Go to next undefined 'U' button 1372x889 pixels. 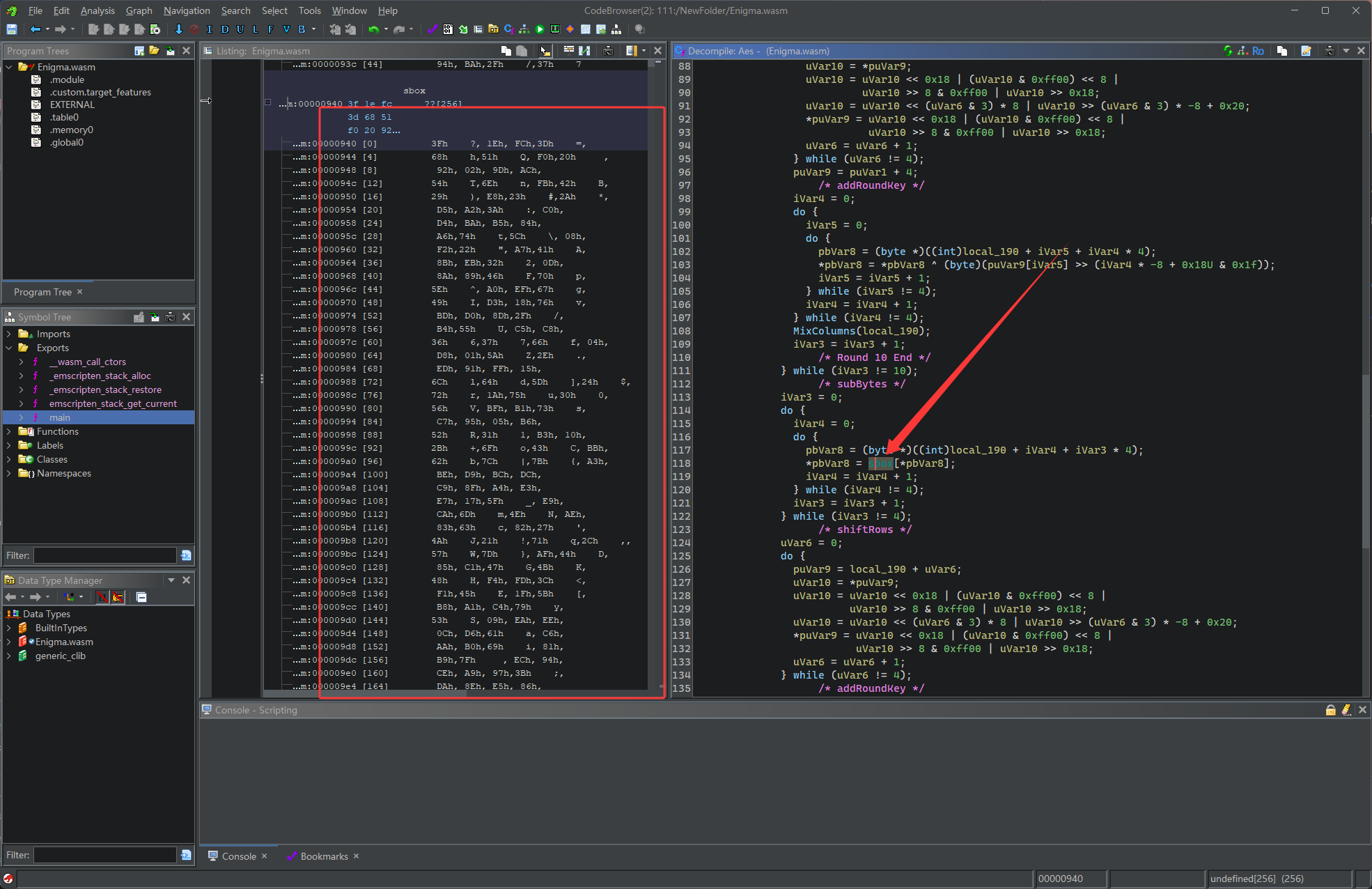click(240, 29)
